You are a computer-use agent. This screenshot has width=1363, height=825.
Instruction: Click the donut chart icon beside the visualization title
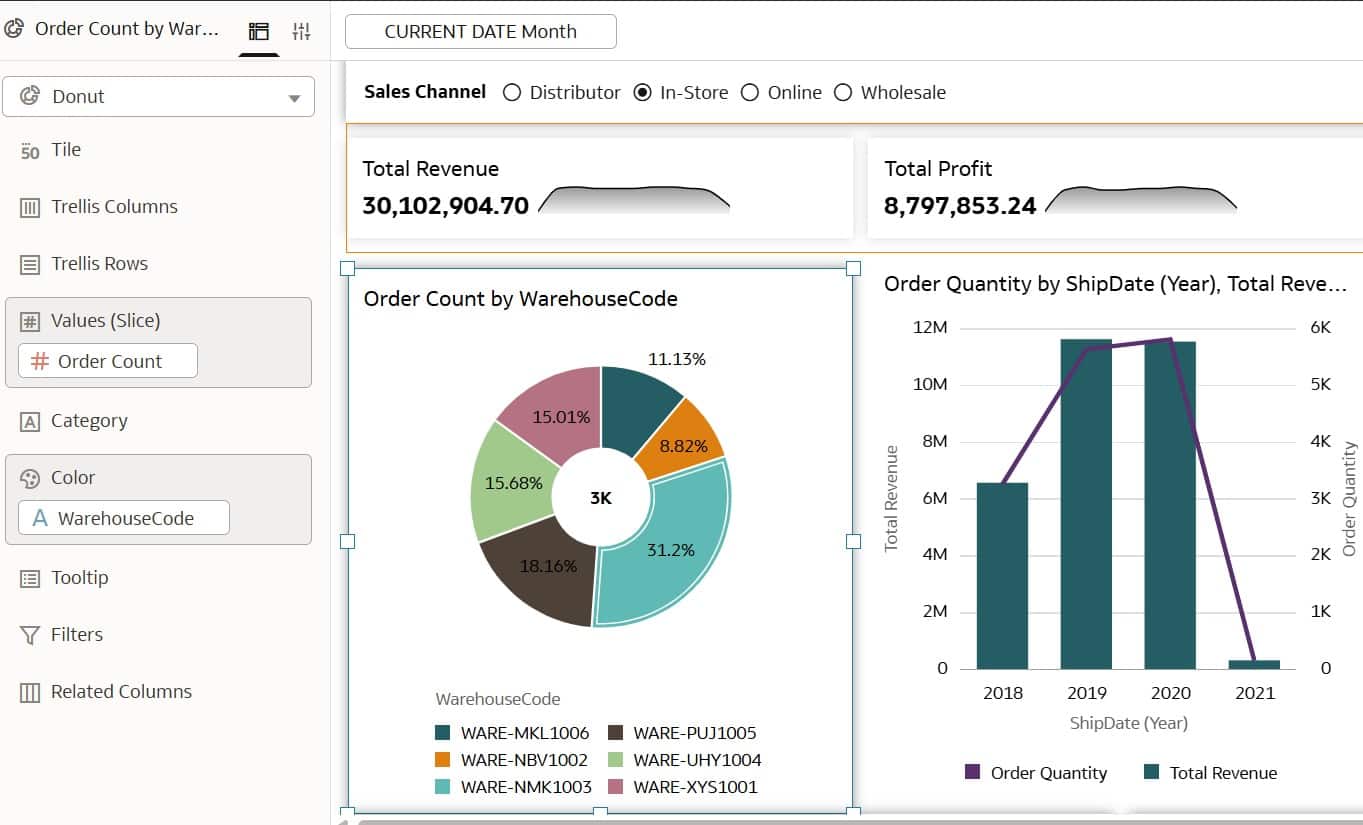click(x=14, y=28)
